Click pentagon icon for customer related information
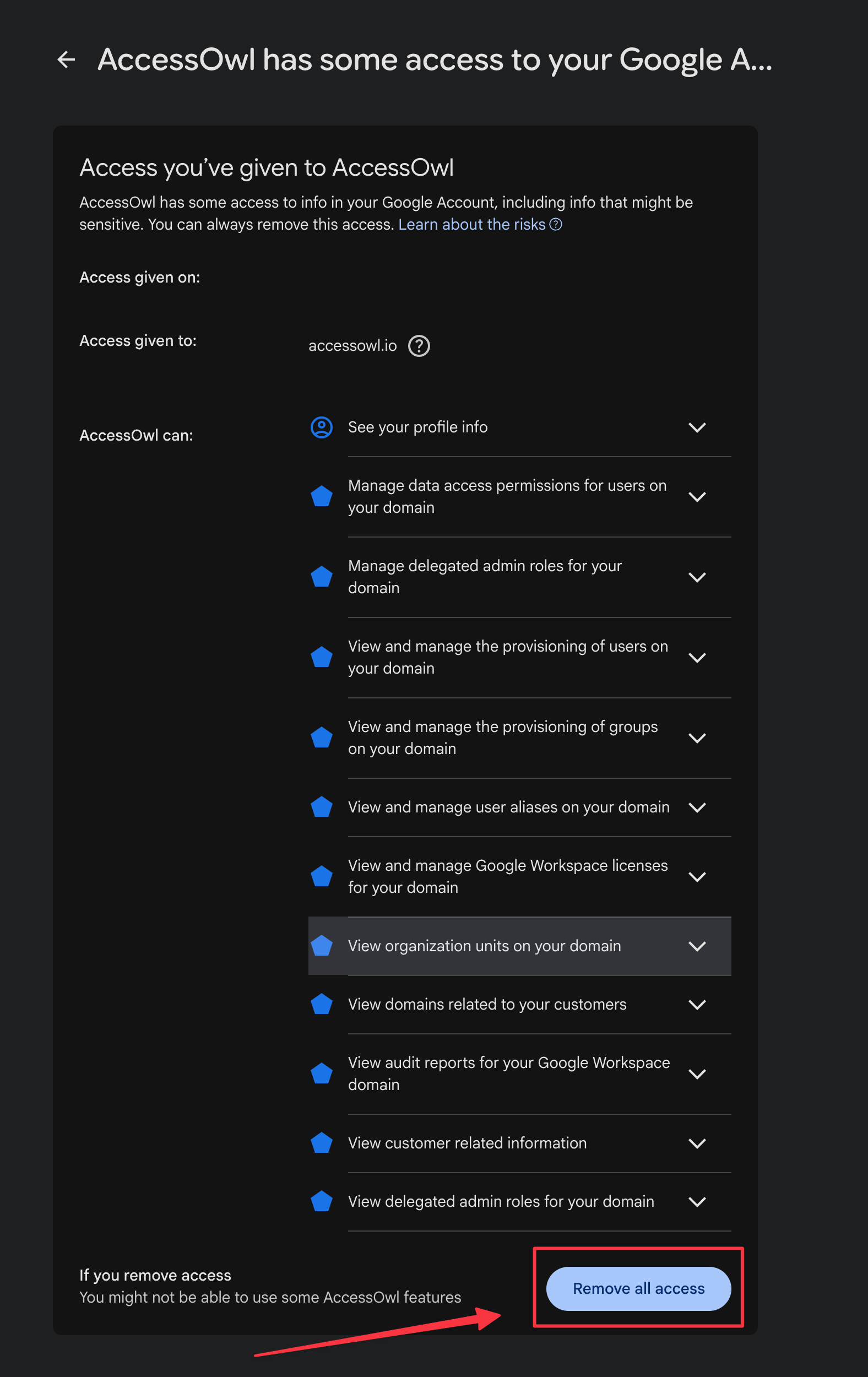The height and width of the screenshot is (1377, 868). (x=321, y=1142)
